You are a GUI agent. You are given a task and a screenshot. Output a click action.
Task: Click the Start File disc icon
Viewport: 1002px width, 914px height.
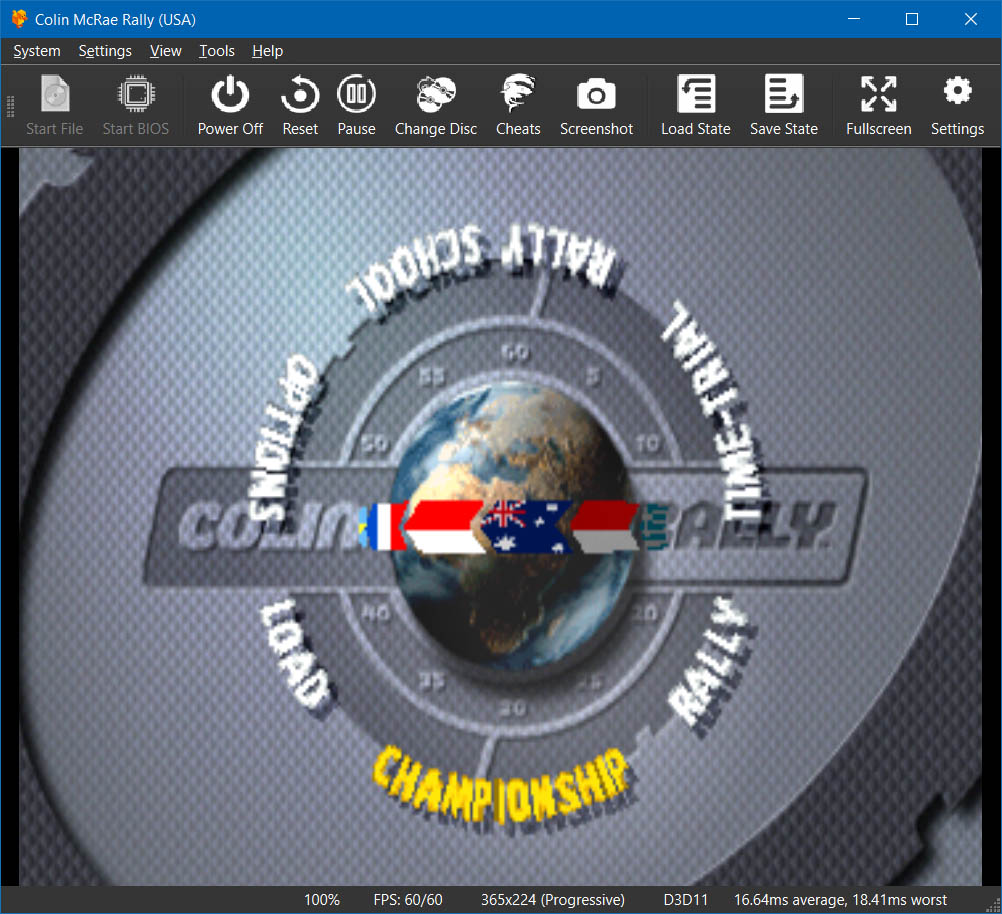tap(55, 94)
